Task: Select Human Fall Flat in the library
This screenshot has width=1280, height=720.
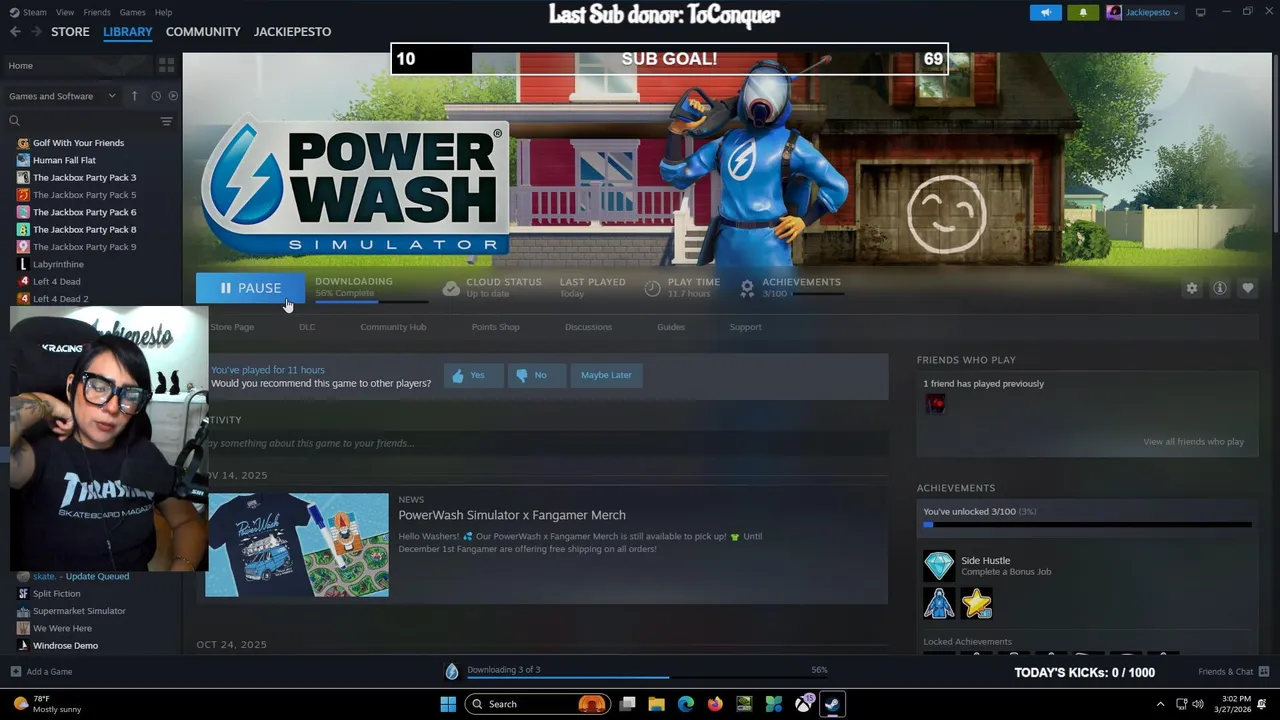Action: [x=64, y=160]
